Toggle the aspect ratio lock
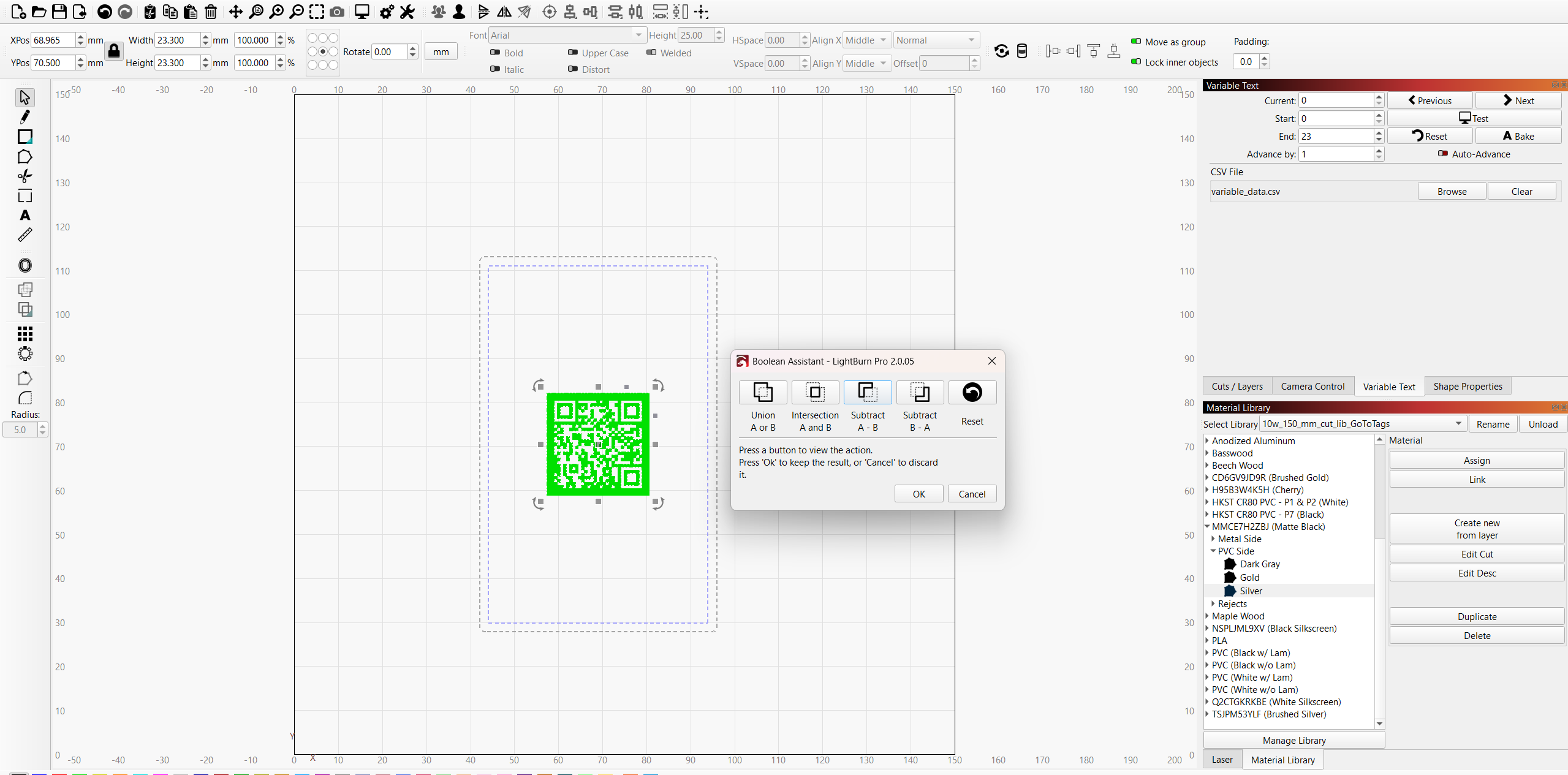Screen dimensions: 1568x775 coord(114,51)
